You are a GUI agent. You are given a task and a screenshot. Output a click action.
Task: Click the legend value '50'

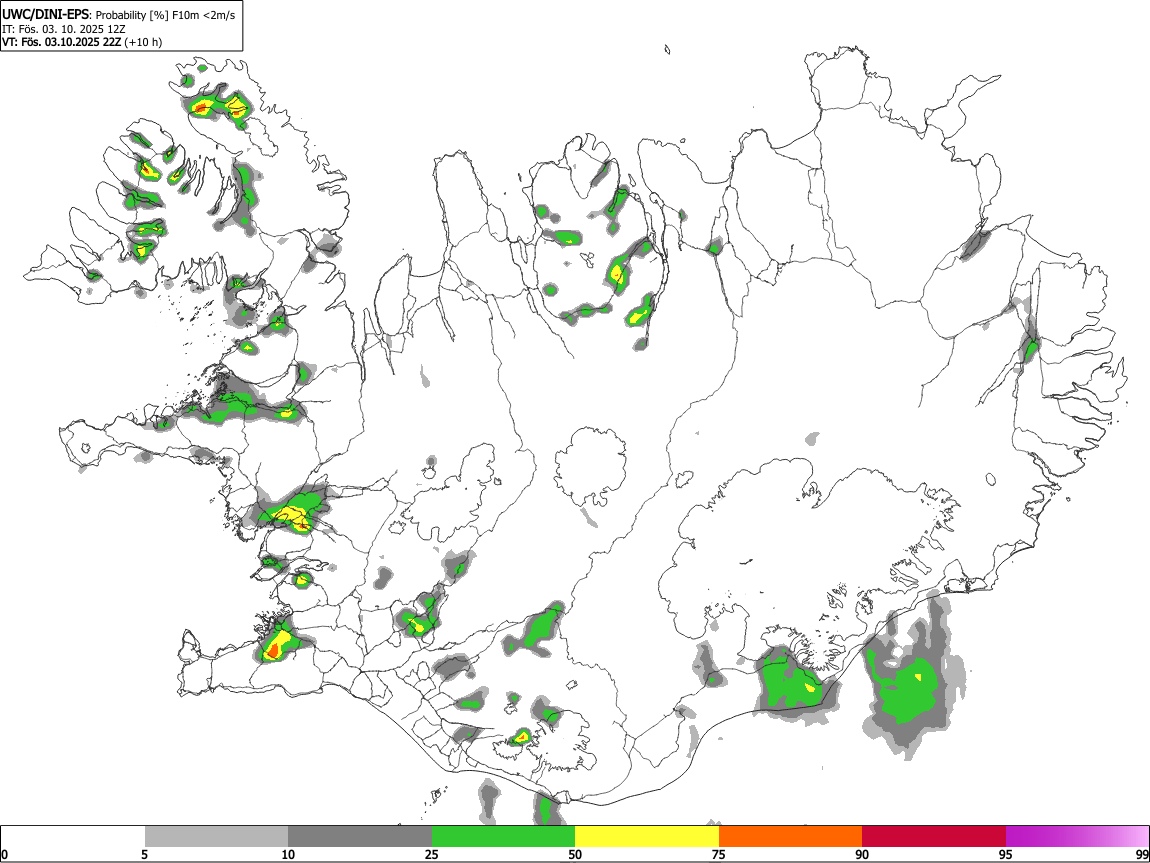[575, 854]
